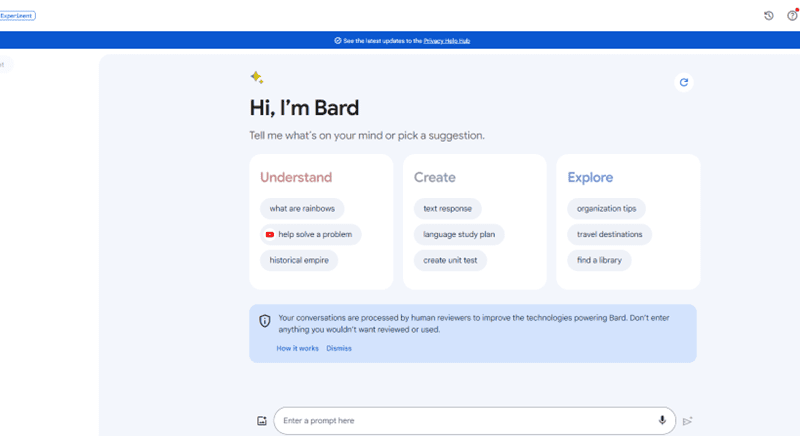This screenshot has width=800, height=436.
Task: Open the Privacy Help Hub link
Action: click(446, 41)
